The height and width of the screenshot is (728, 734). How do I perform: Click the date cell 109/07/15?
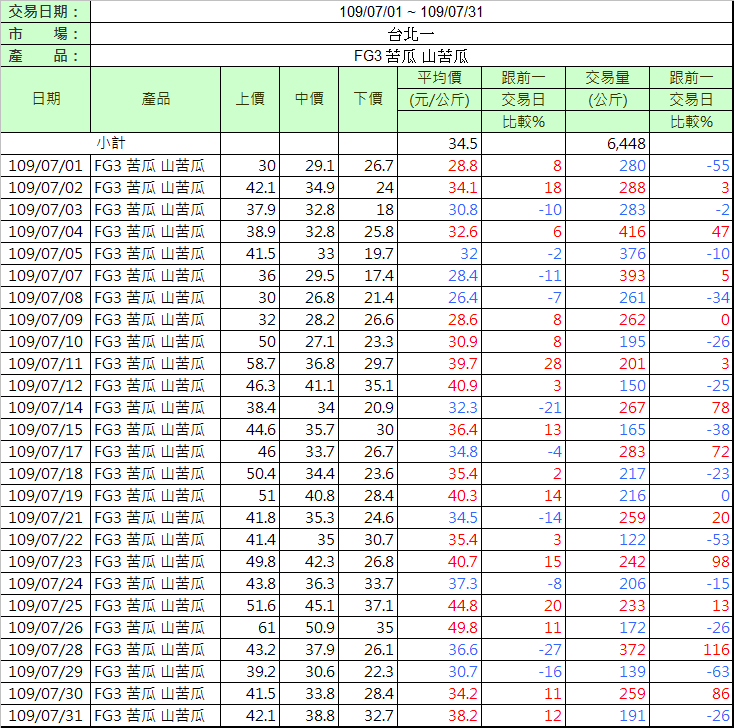(x=46, y=430)
